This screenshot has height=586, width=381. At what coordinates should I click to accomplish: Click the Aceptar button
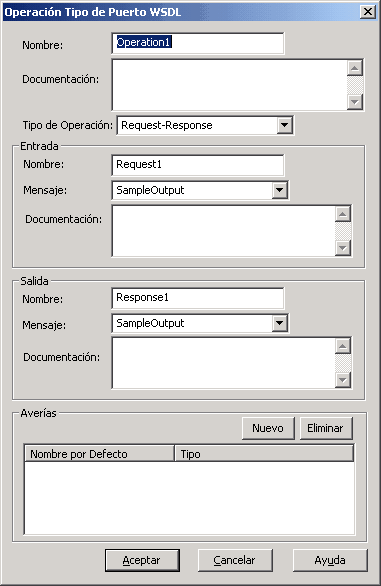pyautogui.click(x=142, y=560)
